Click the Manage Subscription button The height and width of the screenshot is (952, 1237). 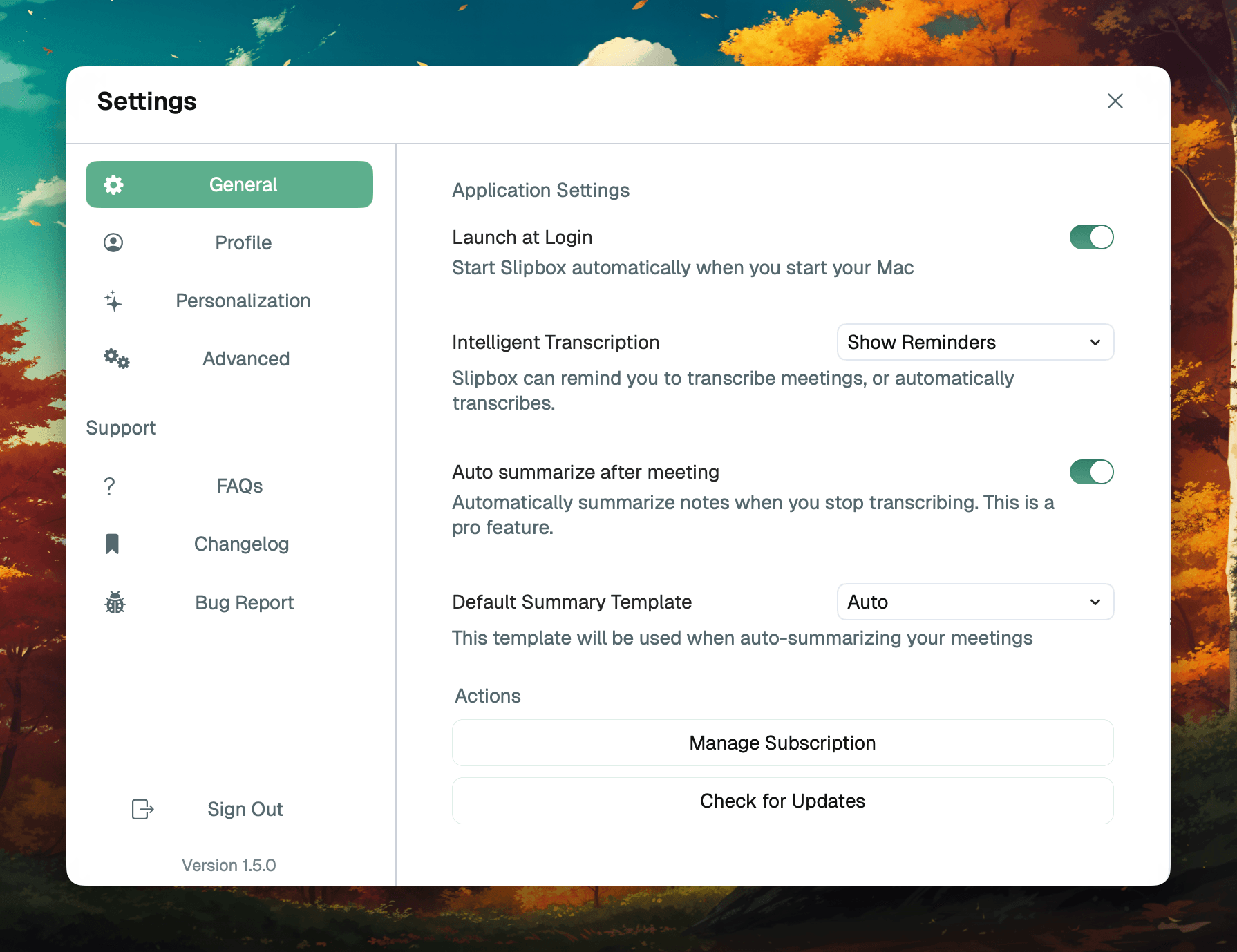[x=782, y=743]
